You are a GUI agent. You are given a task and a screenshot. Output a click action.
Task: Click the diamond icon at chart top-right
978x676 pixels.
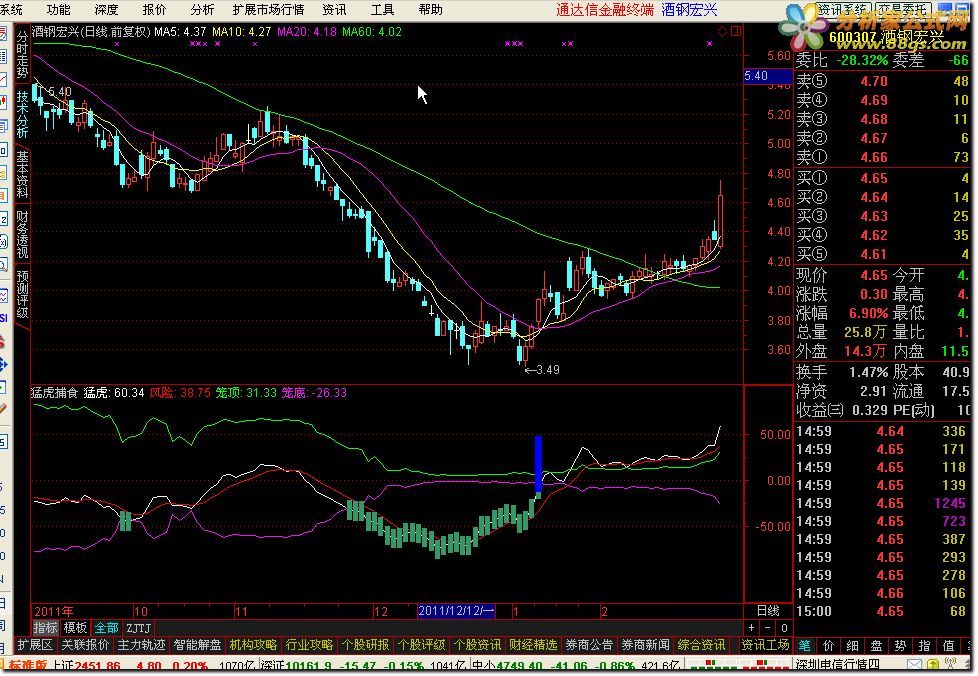[x=722, y=31]
